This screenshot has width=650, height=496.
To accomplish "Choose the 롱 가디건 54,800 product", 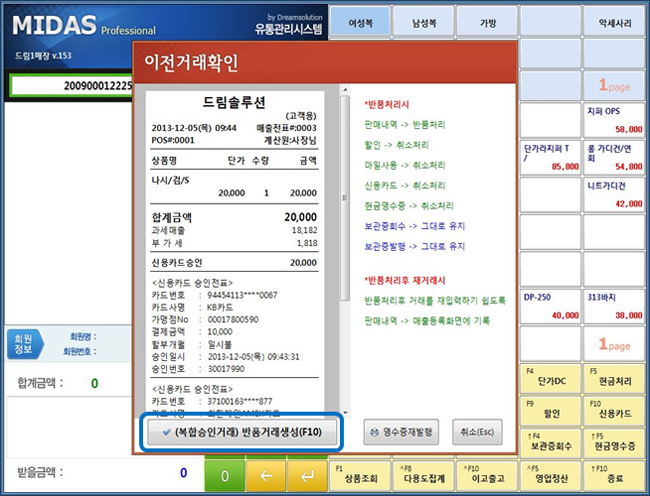I will pyautogui.click(x=614, y=158).
